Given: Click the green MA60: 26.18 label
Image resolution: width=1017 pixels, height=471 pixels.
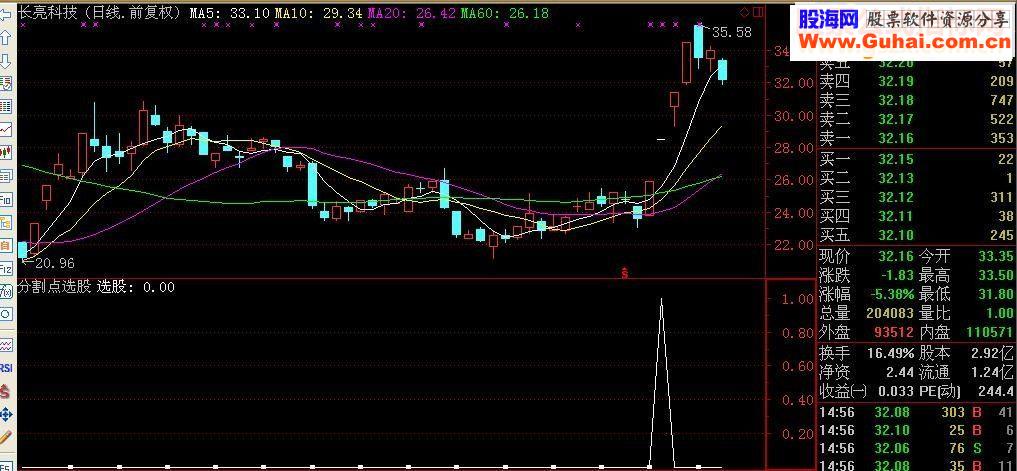Looking at the screenshot, I should 505,12.
